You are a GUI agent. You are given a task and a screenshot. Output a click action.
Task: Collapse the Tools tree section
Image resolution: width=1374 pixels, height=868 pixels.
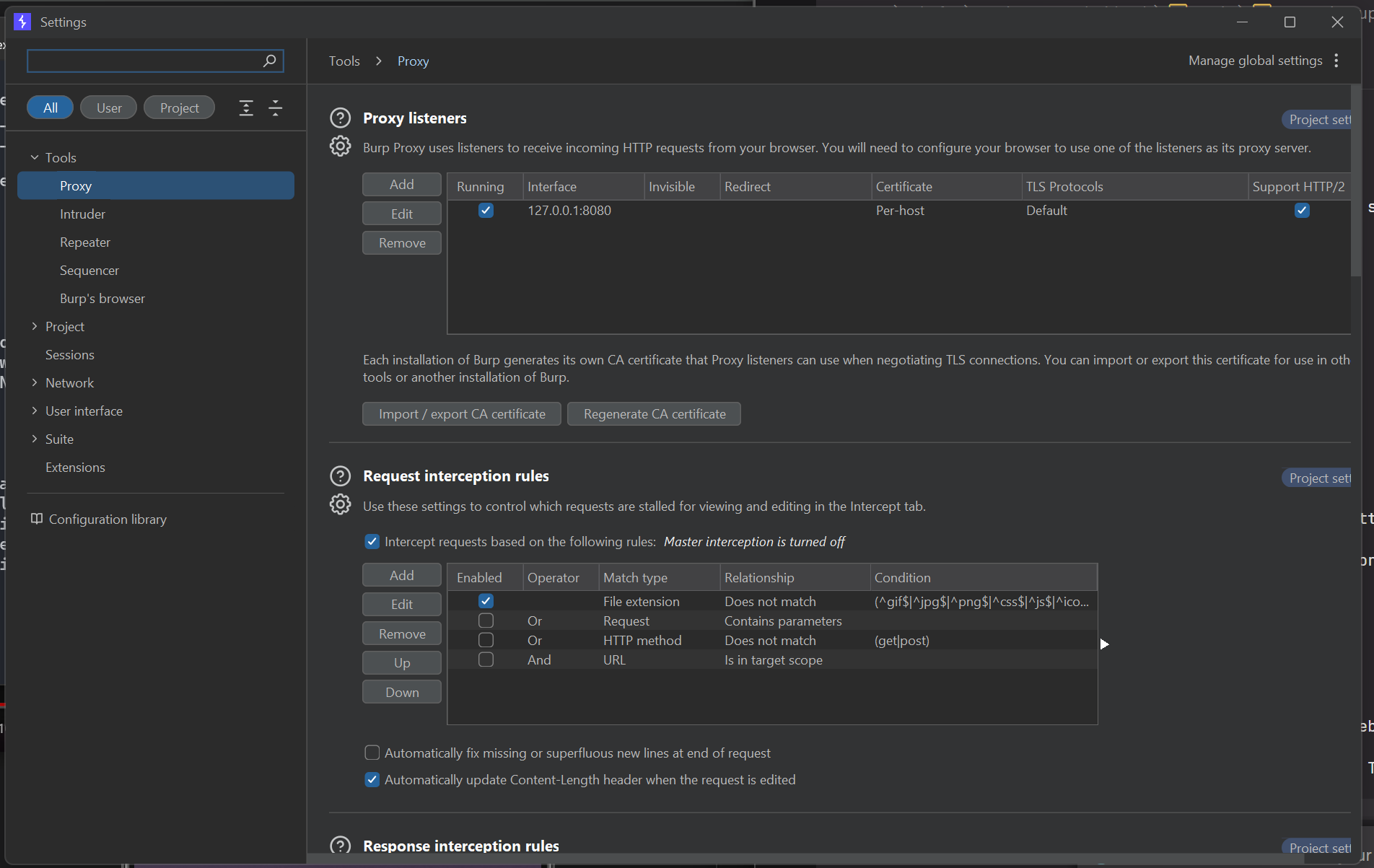34,157
